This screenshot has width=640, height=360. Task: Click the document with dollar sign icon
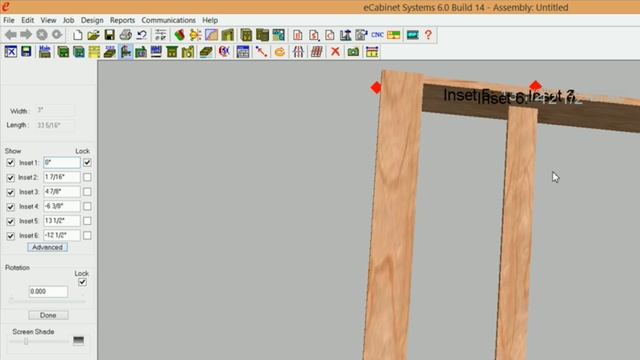[313, 35]
